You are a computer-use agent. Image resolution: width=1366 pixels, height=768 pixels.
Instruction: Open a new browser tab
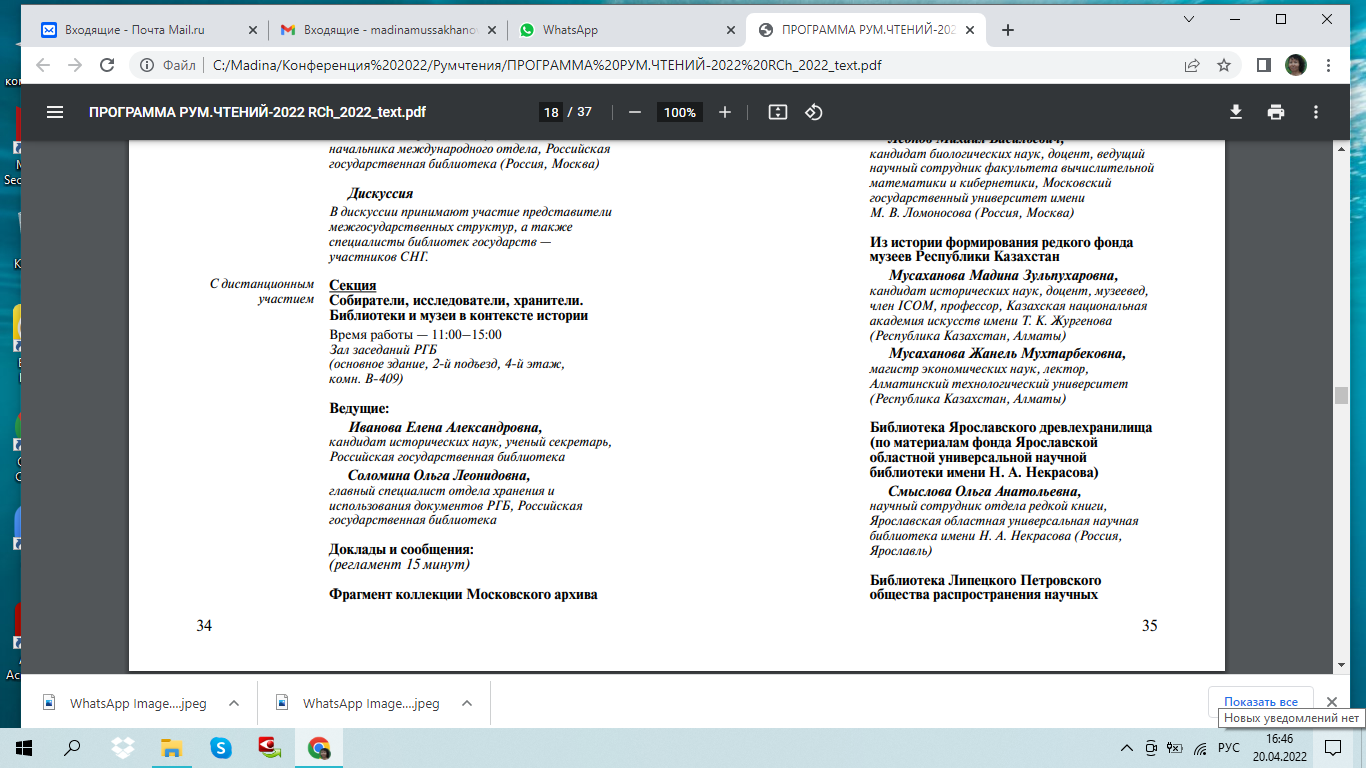(x=1008, y=30)
